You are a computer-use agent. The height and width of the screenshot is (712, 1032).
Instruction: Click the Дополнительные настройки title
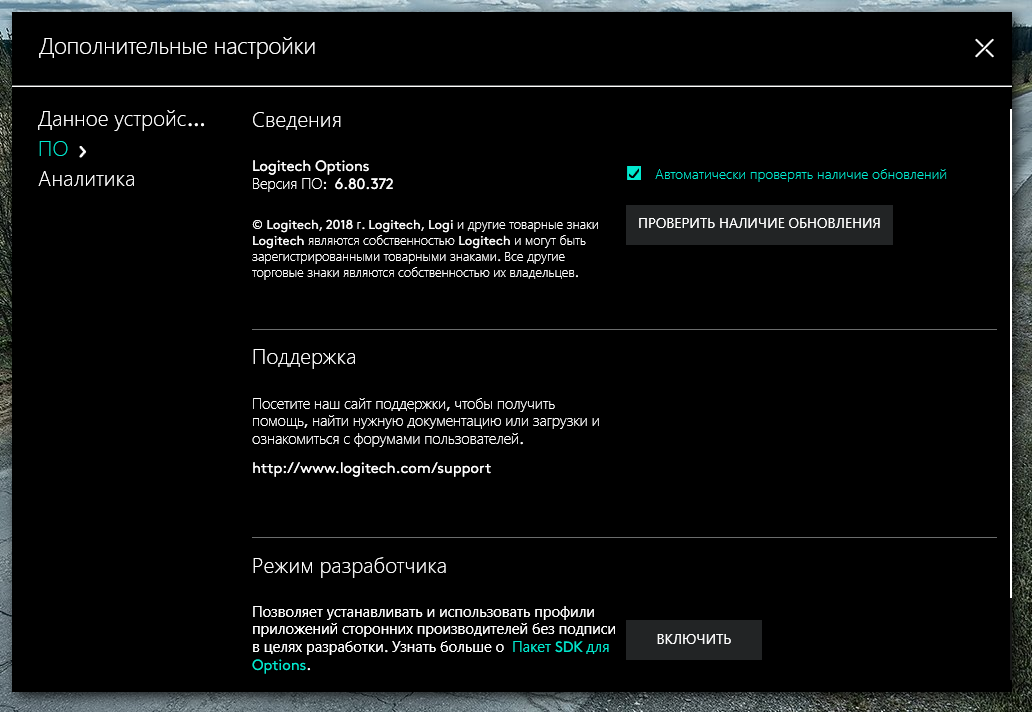coord(177,47)
